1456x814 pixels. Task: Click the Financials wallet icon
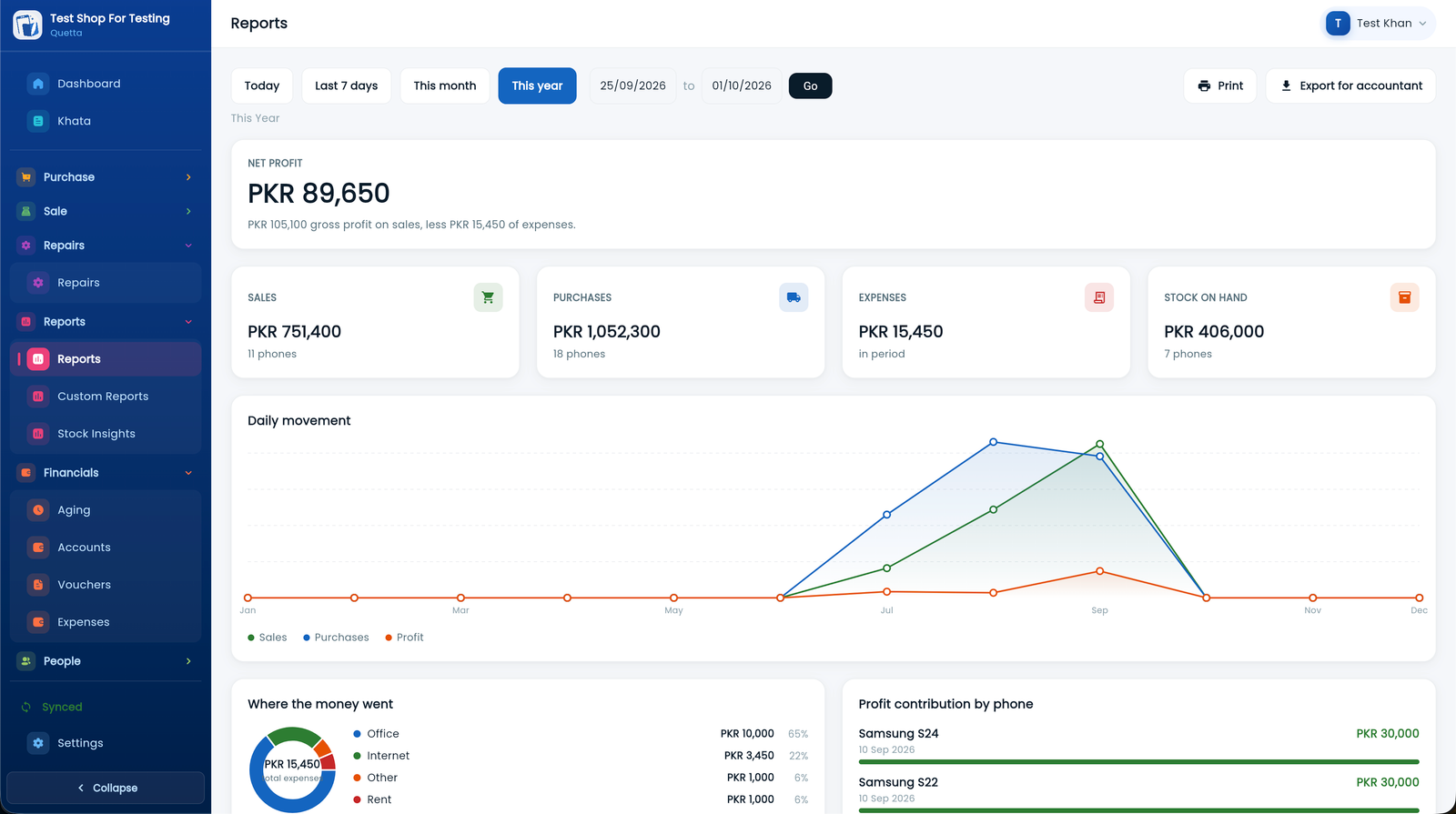[x=26, y=473]
